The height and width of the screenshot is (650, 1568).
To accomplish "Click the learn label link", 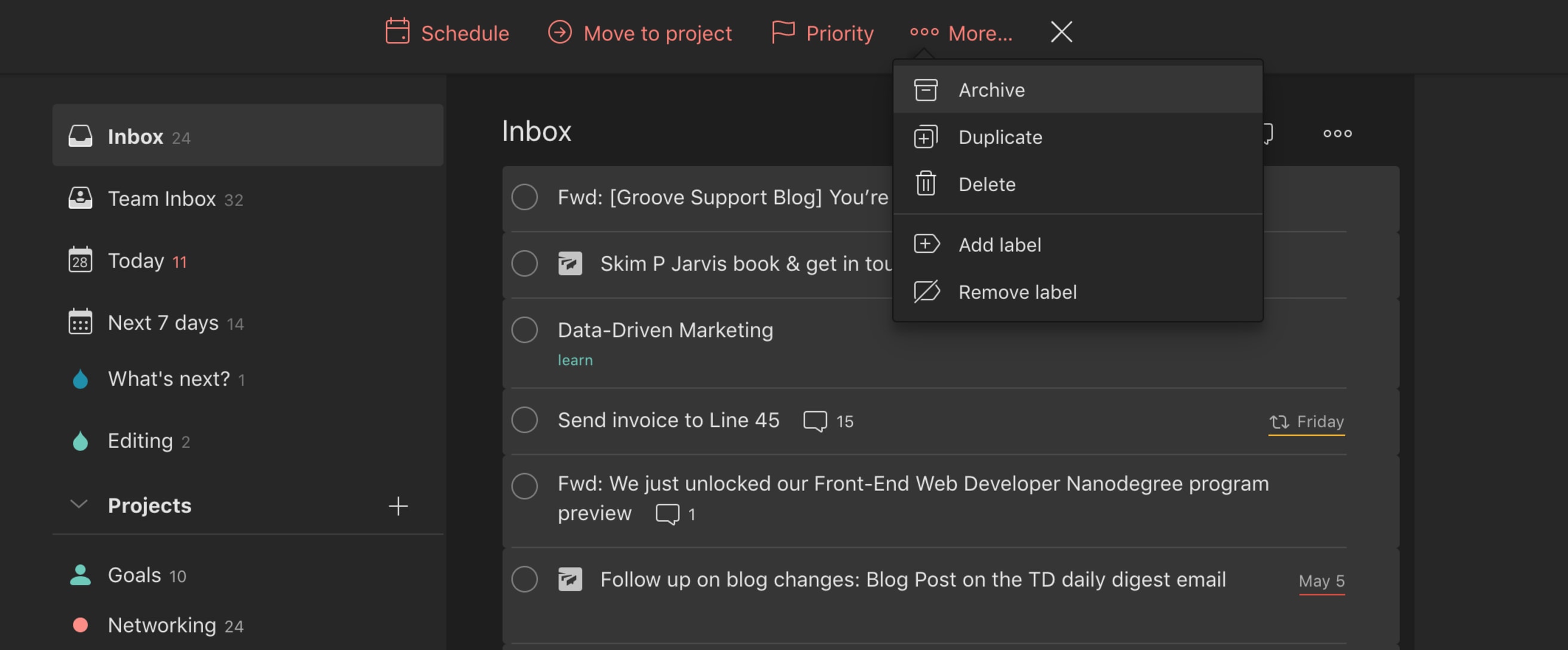I will click(575, 360).
